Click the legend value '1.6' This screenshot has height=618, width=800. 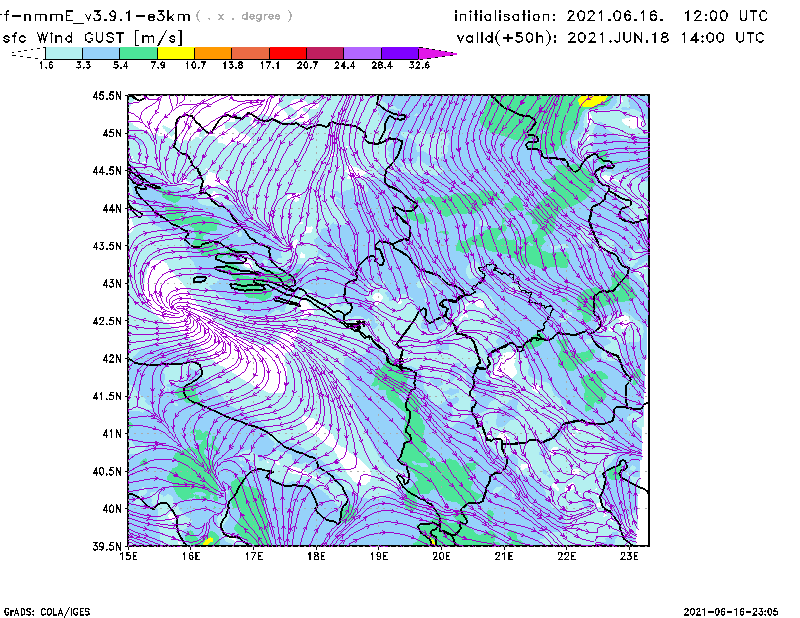46,65
